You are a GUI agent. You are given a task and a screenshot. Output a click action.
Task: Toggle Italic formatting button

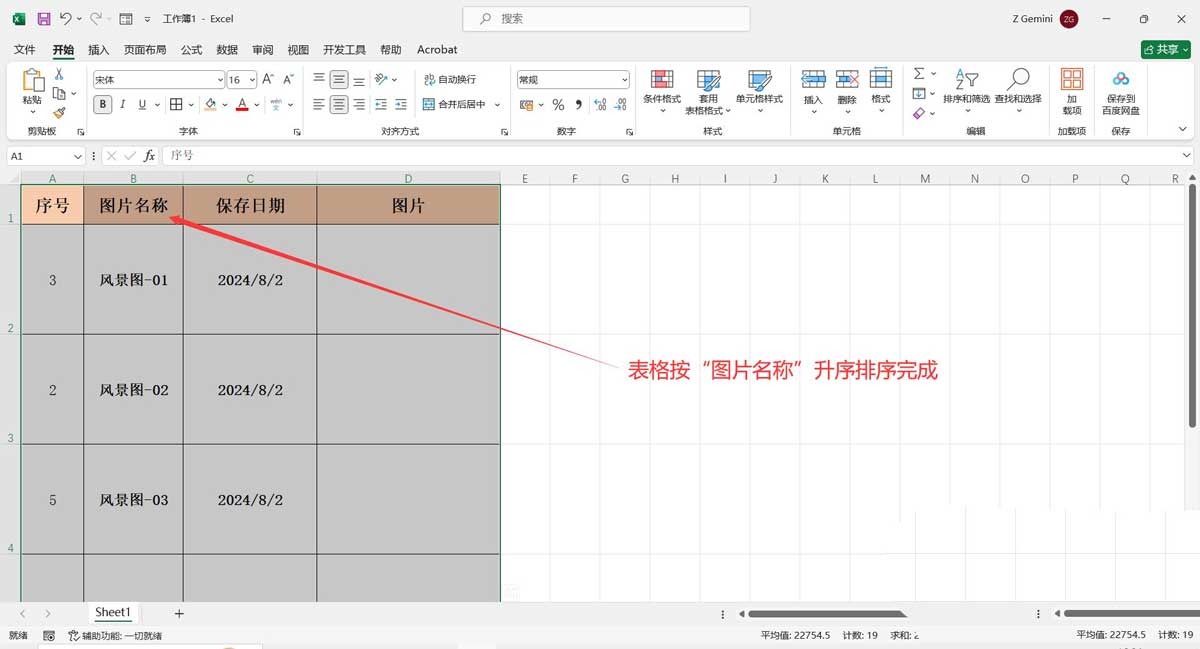(123, 104)
